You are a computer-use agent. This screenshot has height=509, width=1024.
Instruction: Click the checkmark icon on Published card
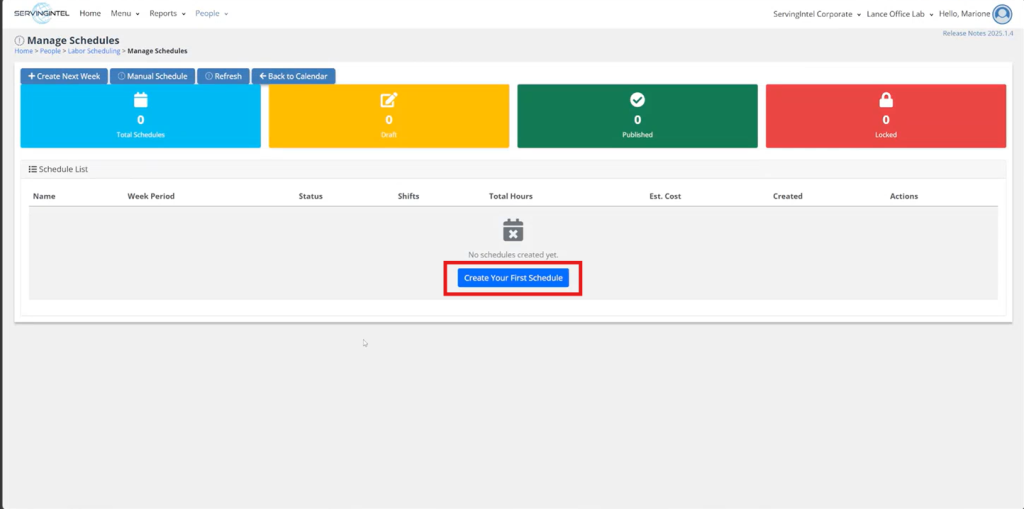[637, 100]
